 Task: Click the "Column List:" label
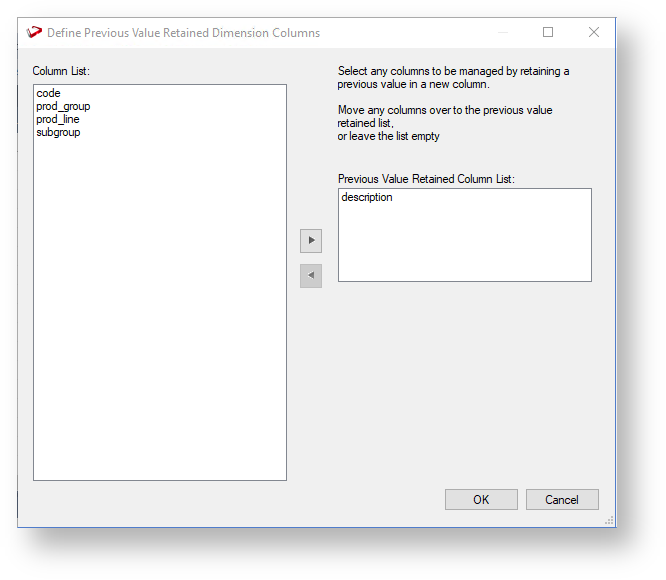tap(61, 71)
